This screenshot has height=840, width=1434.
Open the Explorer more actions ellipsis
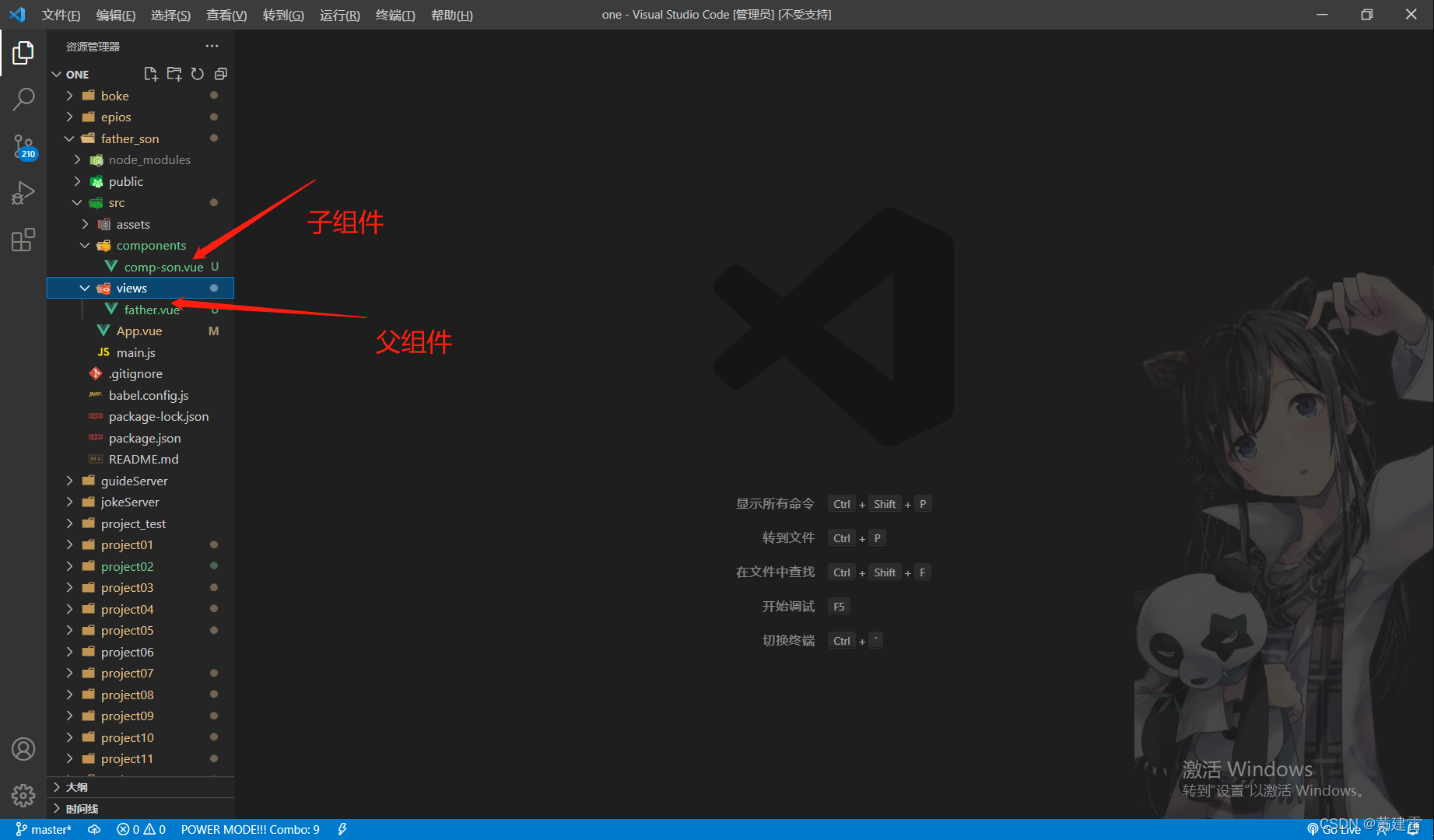(212, 46)
